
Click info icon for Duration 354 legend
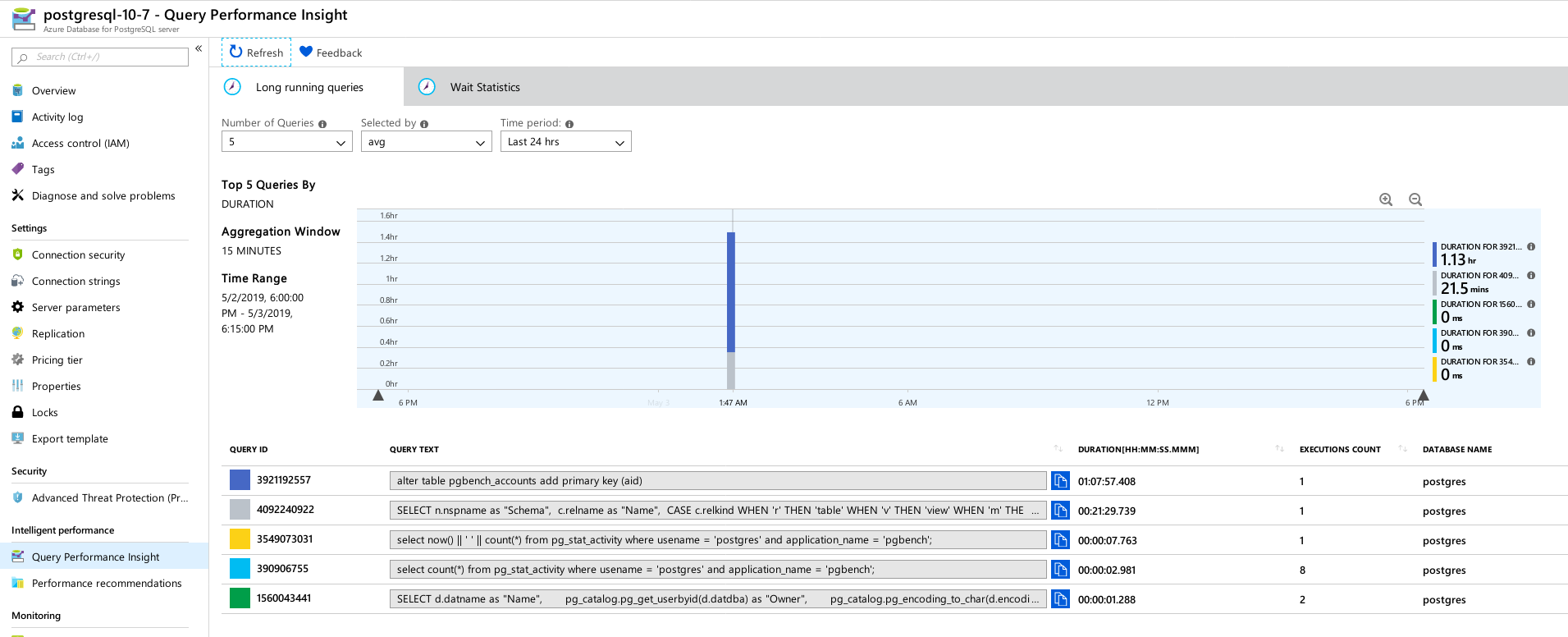tap(1531, 362)
